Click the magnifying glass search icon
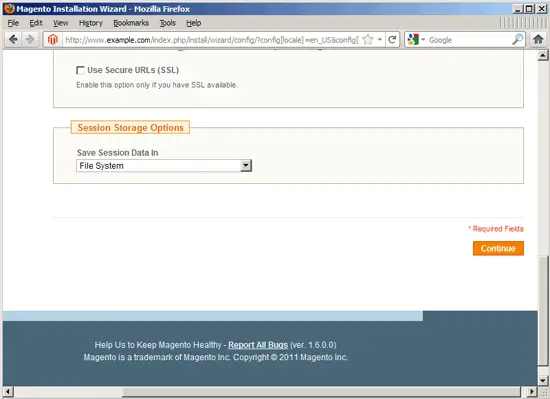Image resolution: width=550 pixels, height=399 pixels. [517, 39]
